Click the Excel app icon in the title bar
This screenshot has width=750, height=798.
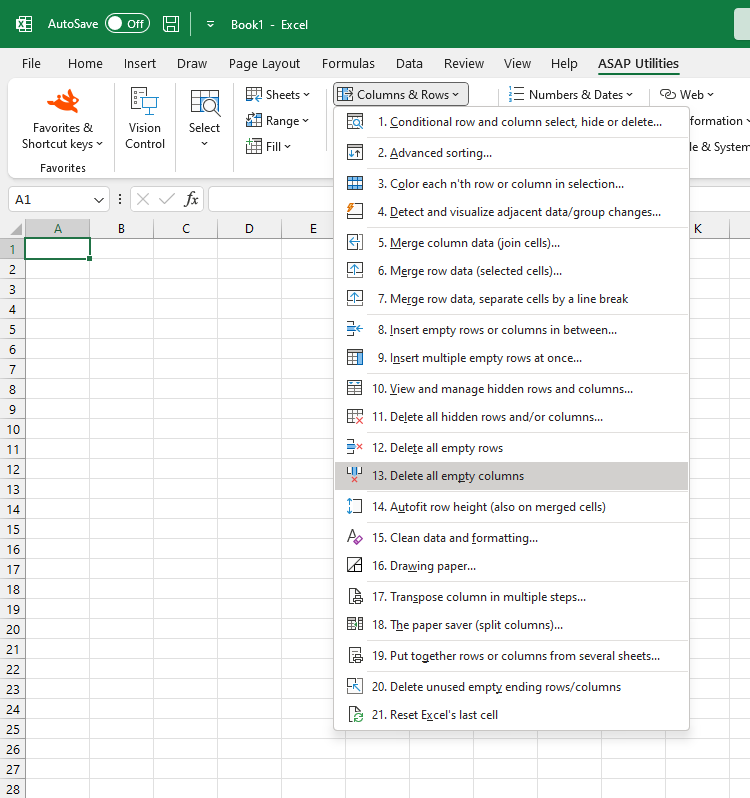[x=24, y=24]
